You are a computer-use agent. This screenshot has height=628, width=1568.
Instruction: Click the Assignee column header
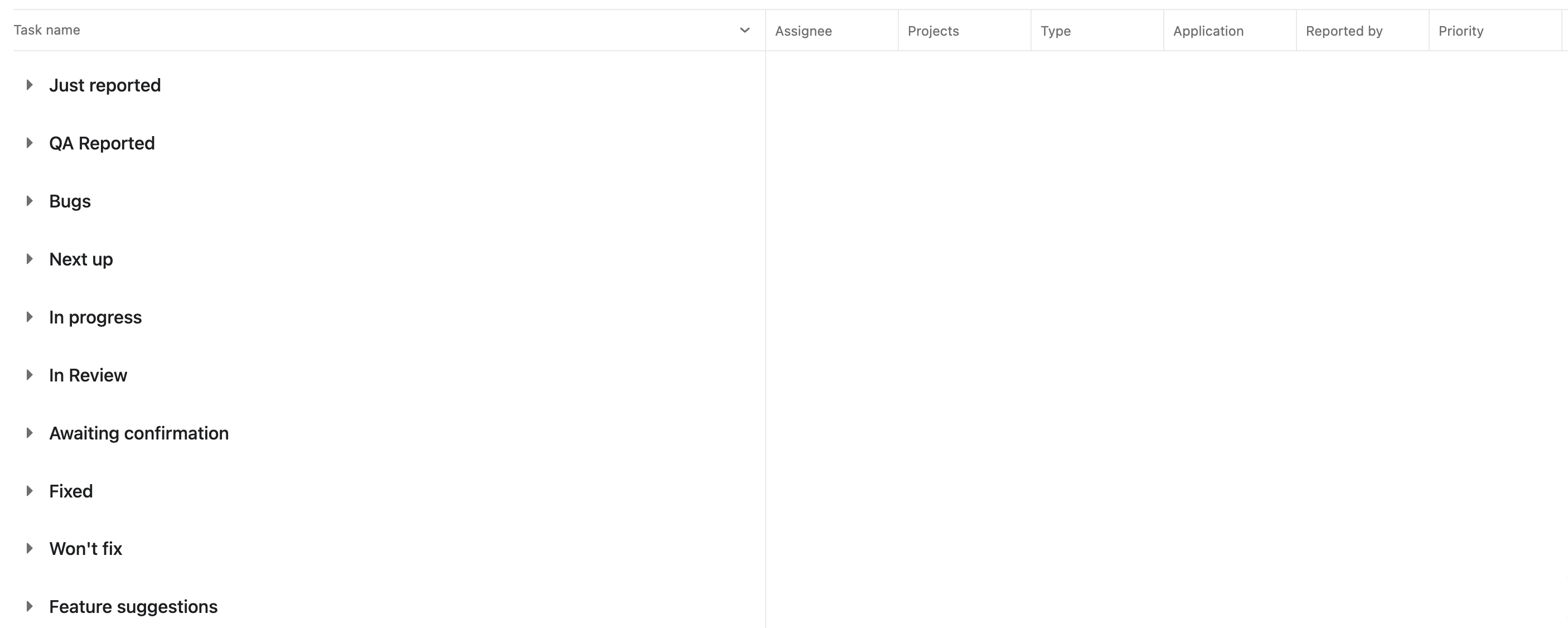(x=831, y=31)
